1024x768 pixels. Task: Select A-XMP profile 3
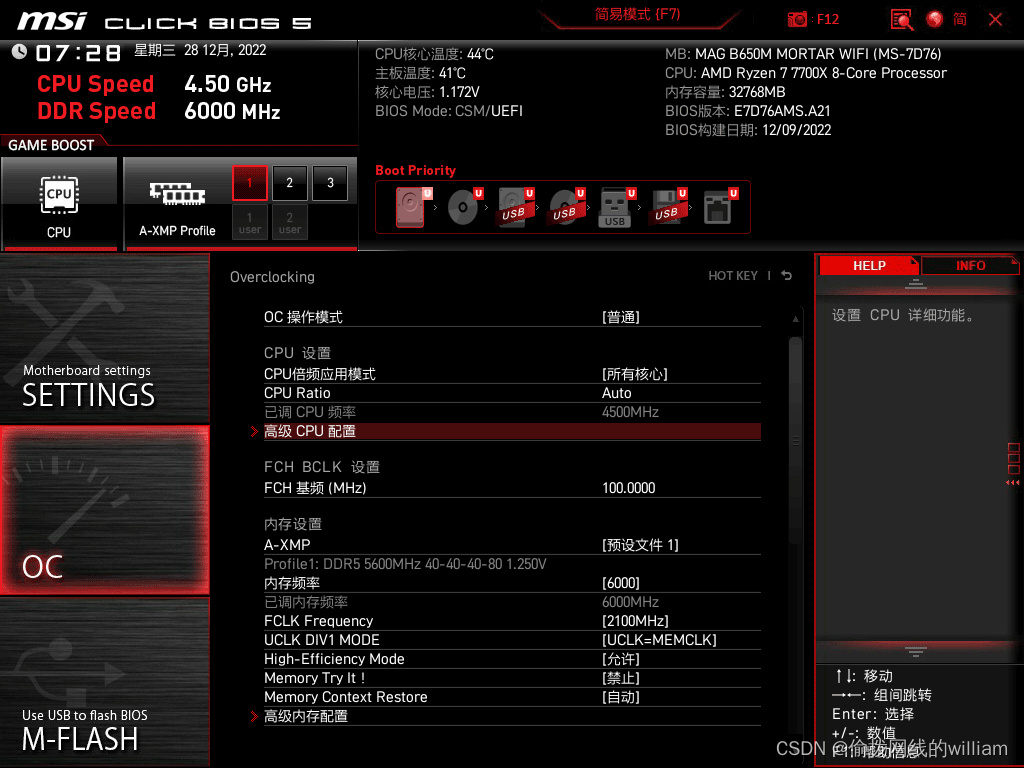330,183
